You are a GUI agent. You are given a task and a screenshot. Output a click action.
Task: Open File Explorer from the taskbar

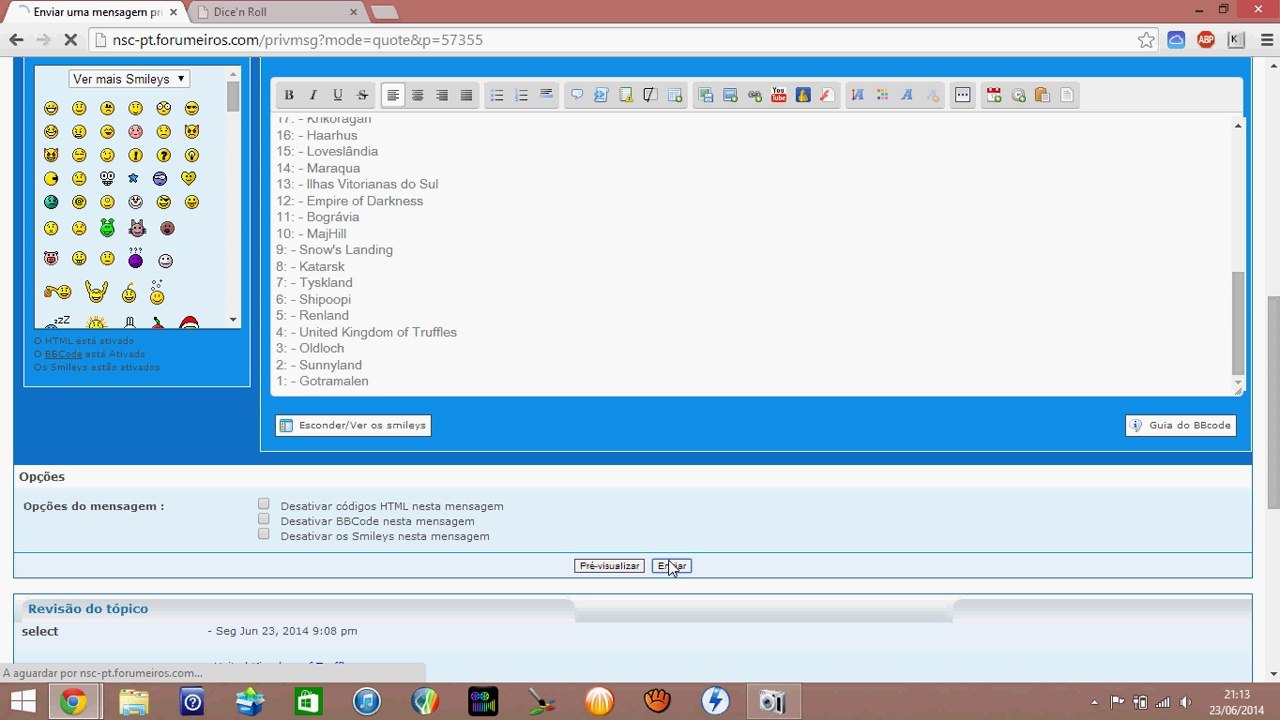pos(134,702)
